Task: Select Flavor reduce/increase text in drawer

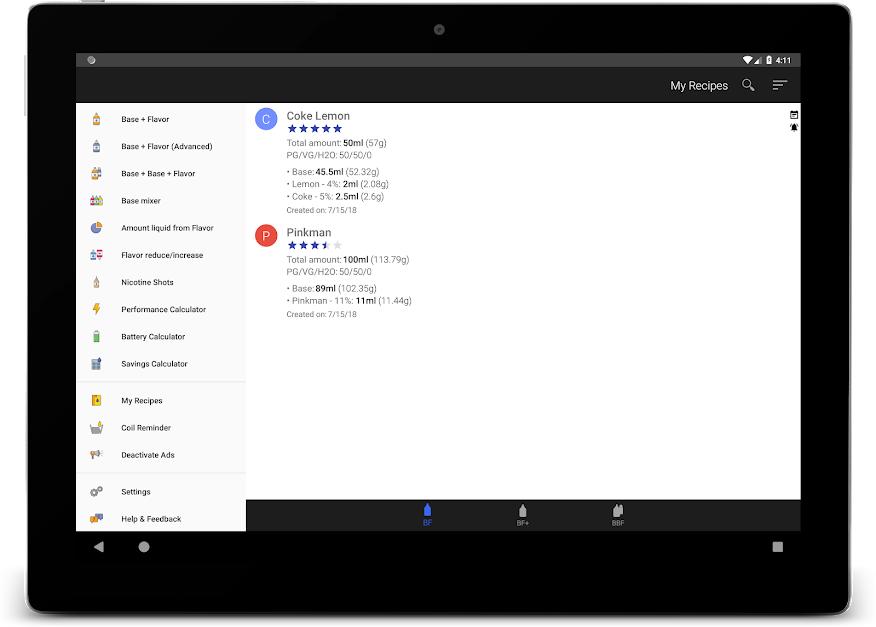Action: pyautogui.click(x=162, y=255)
